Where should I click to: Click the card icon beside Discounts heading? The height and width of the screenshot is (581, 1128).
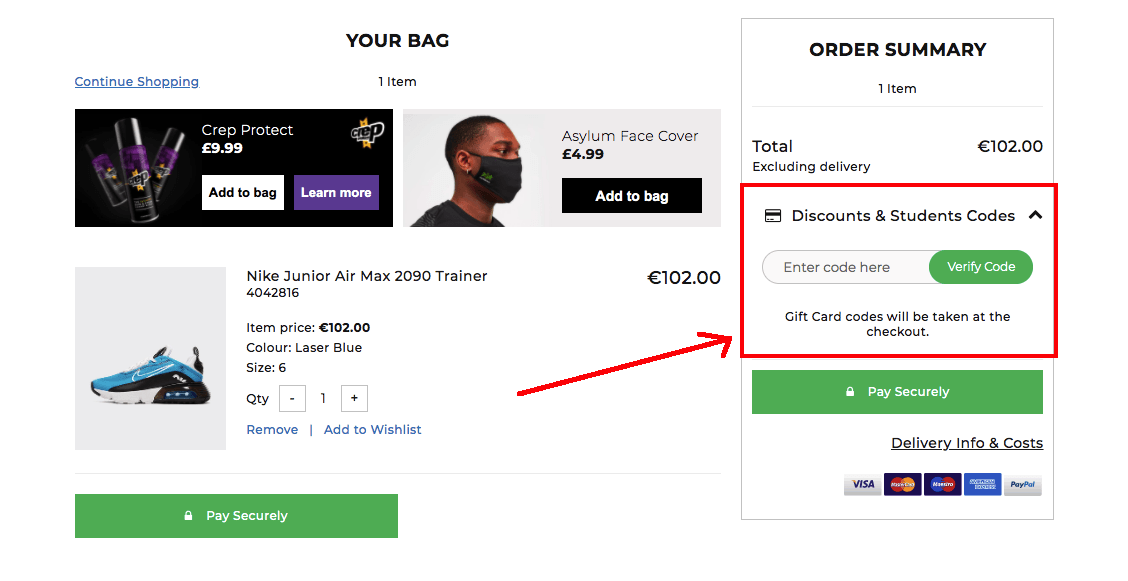coord(773,216)
